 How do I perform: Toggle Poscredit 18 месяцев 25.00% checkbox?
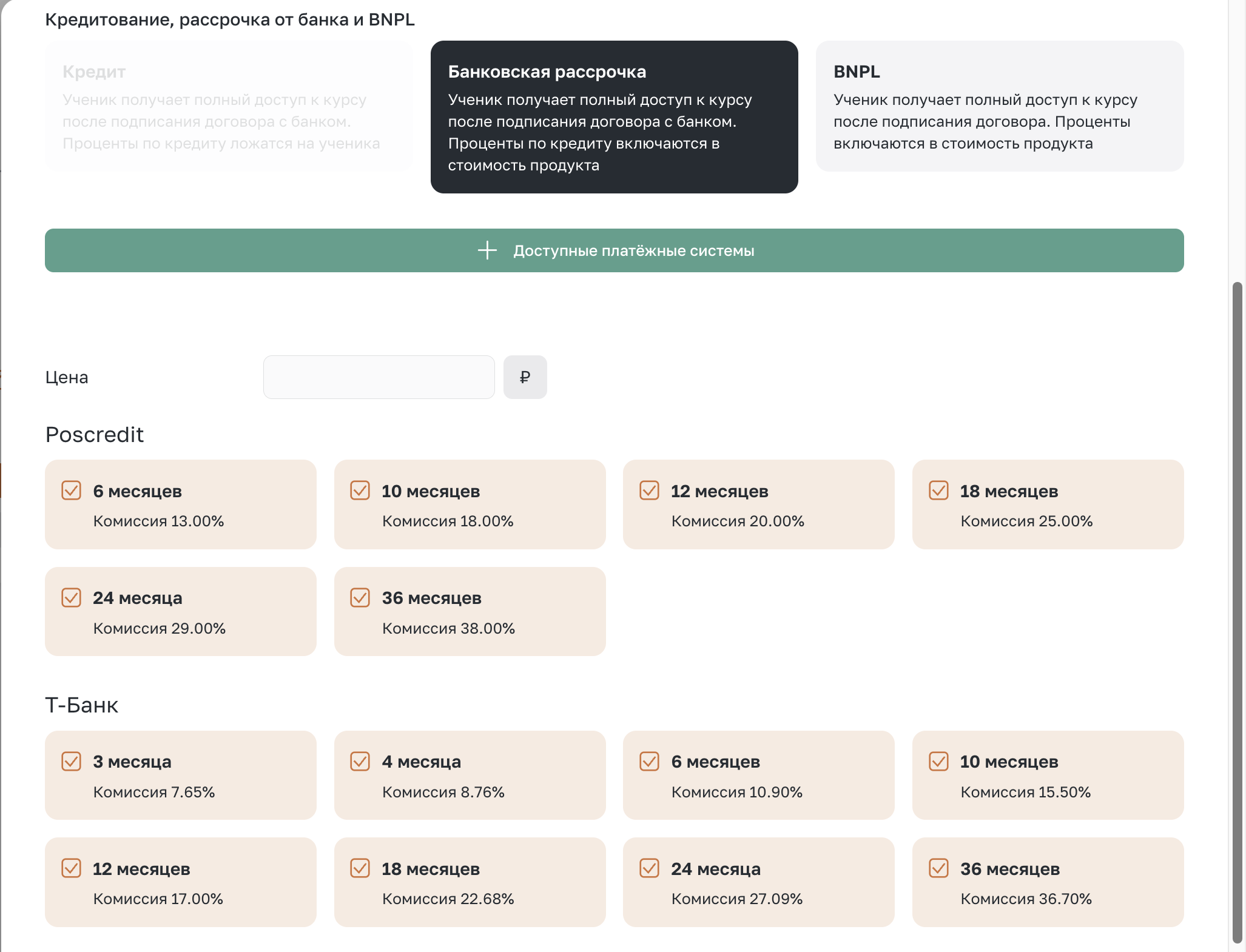939,491
